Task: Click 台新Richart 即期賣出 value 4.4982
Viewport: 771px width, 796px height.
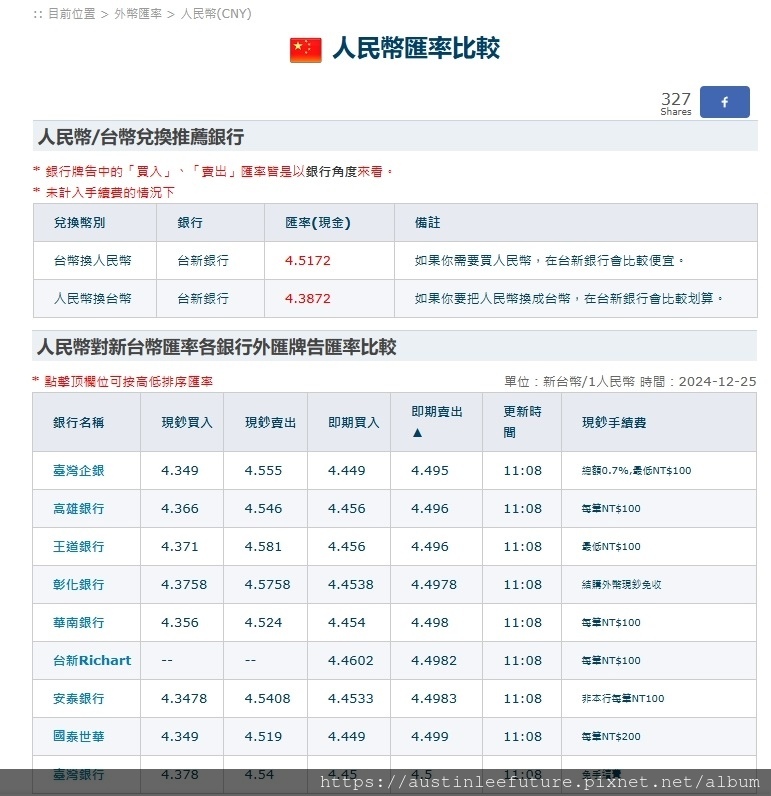Action: tap(434, 660)
